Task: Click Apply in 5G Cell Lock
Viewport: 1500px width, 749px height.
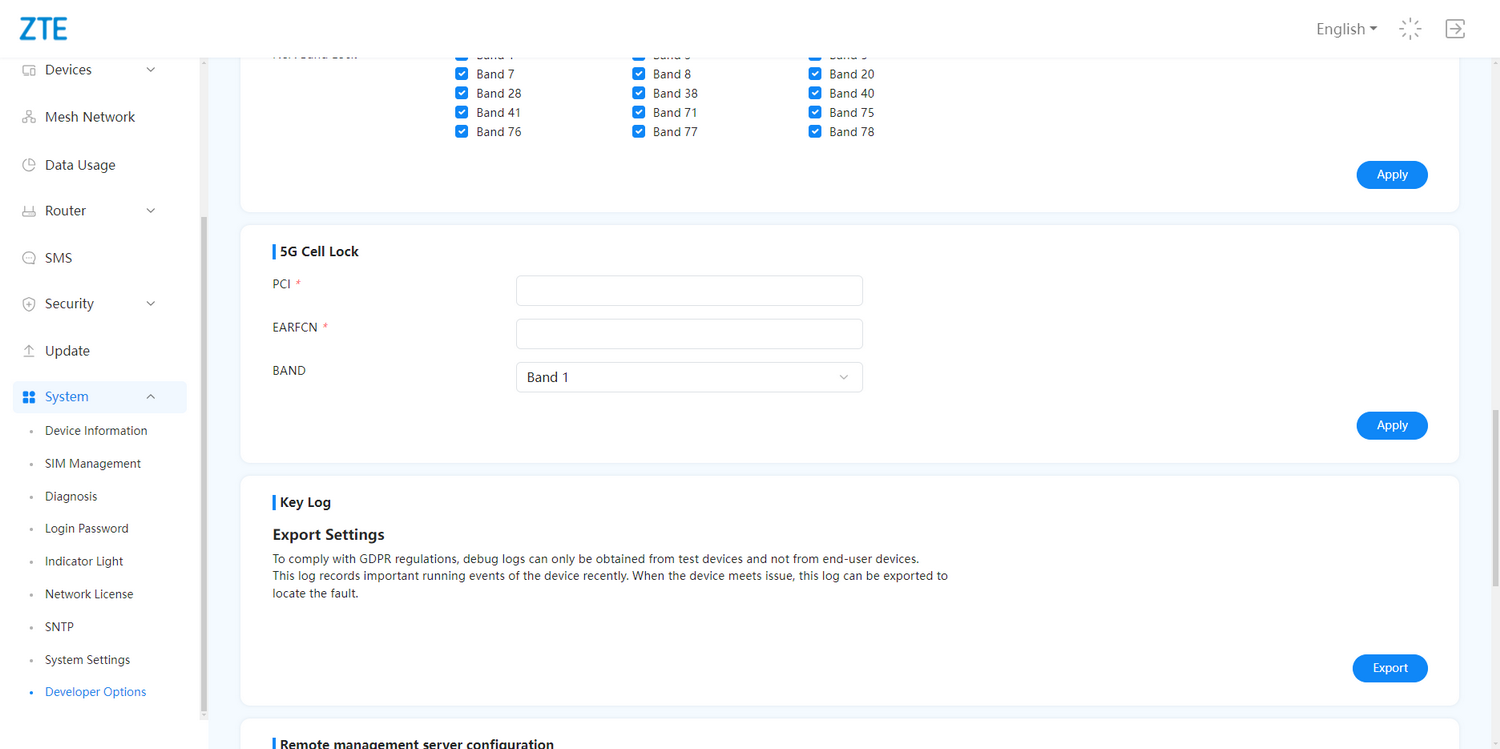Action: 1392,425
